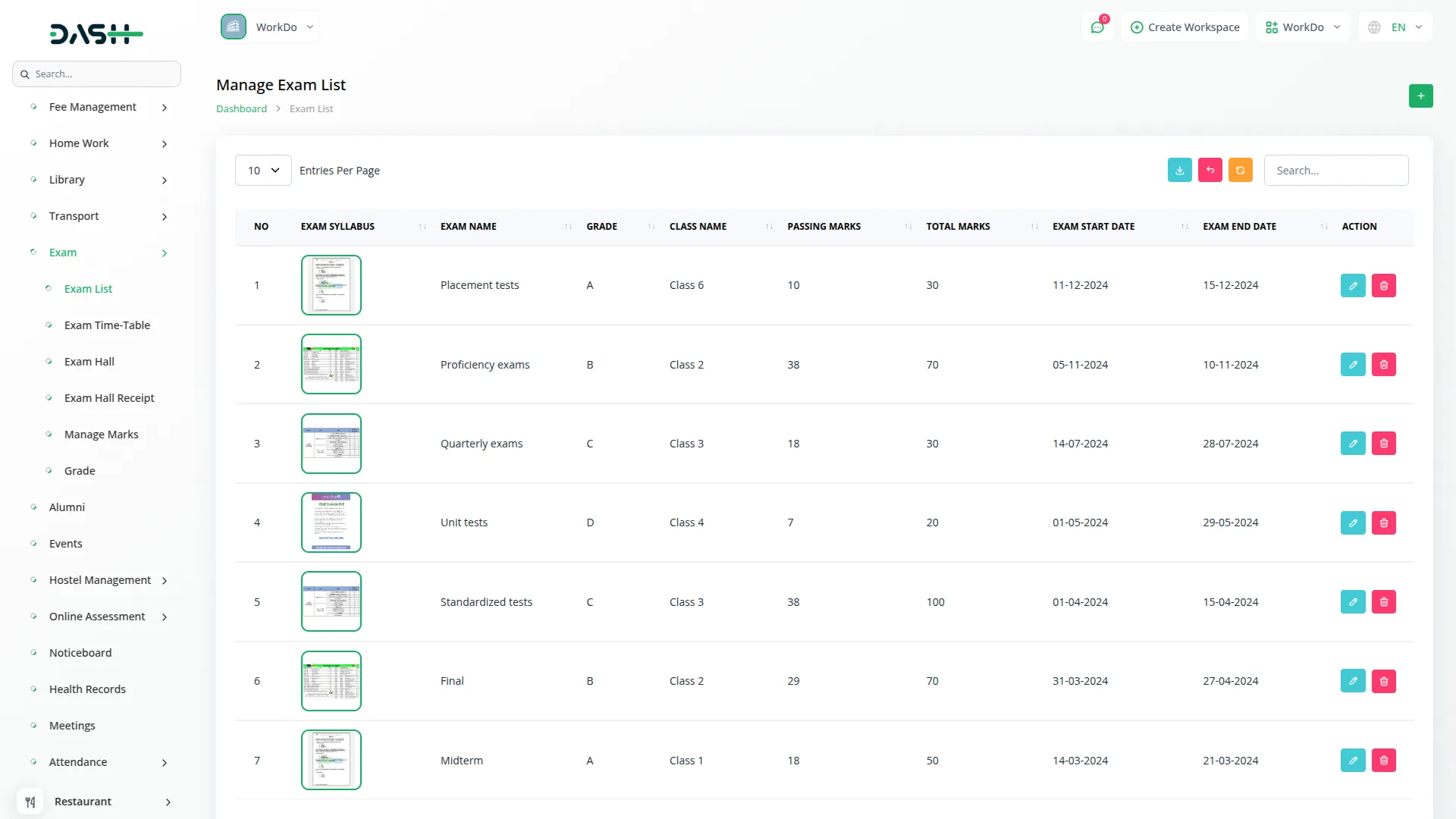Open the Midterm syllabus thumbnail
This screenshot has height=819, width=1456.
pyautogui.click(x=331, y=760)
